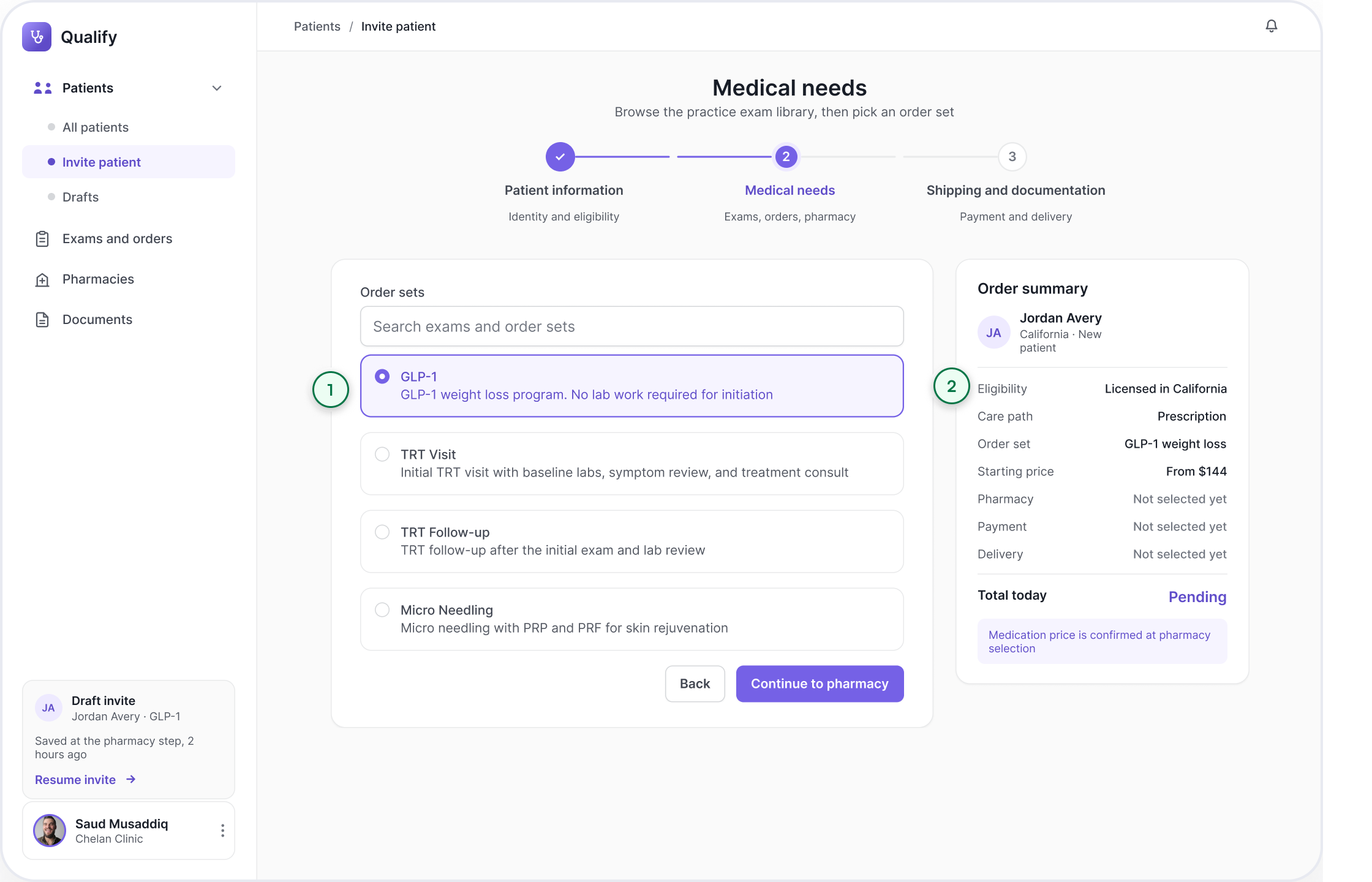The image size is (1372, 882).
Task: Select the GLP-1 order set radio
Action: coord(382,376)
